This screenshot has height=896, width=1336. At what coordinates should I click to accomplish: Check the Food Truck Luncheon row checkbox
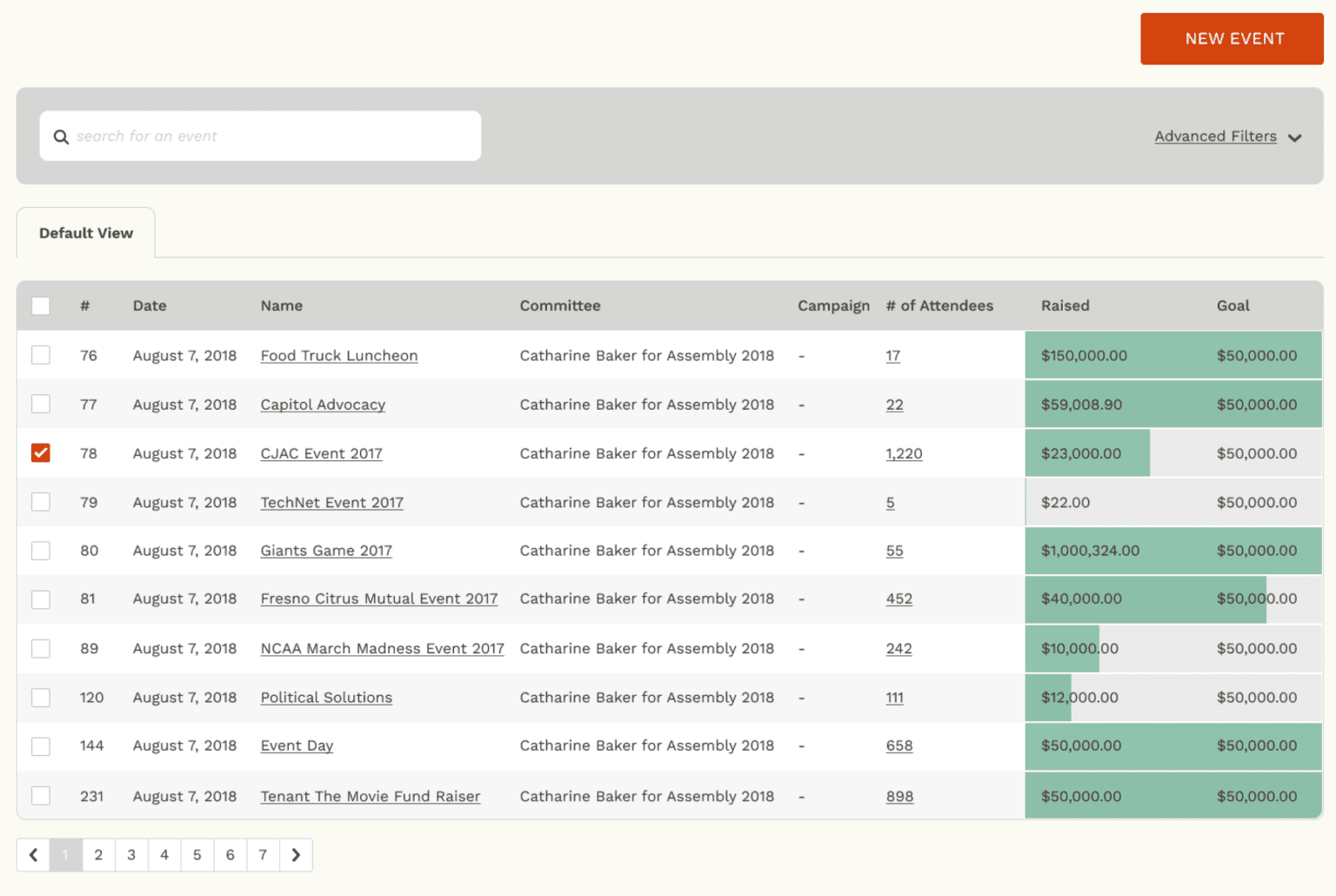pos(41,355)
